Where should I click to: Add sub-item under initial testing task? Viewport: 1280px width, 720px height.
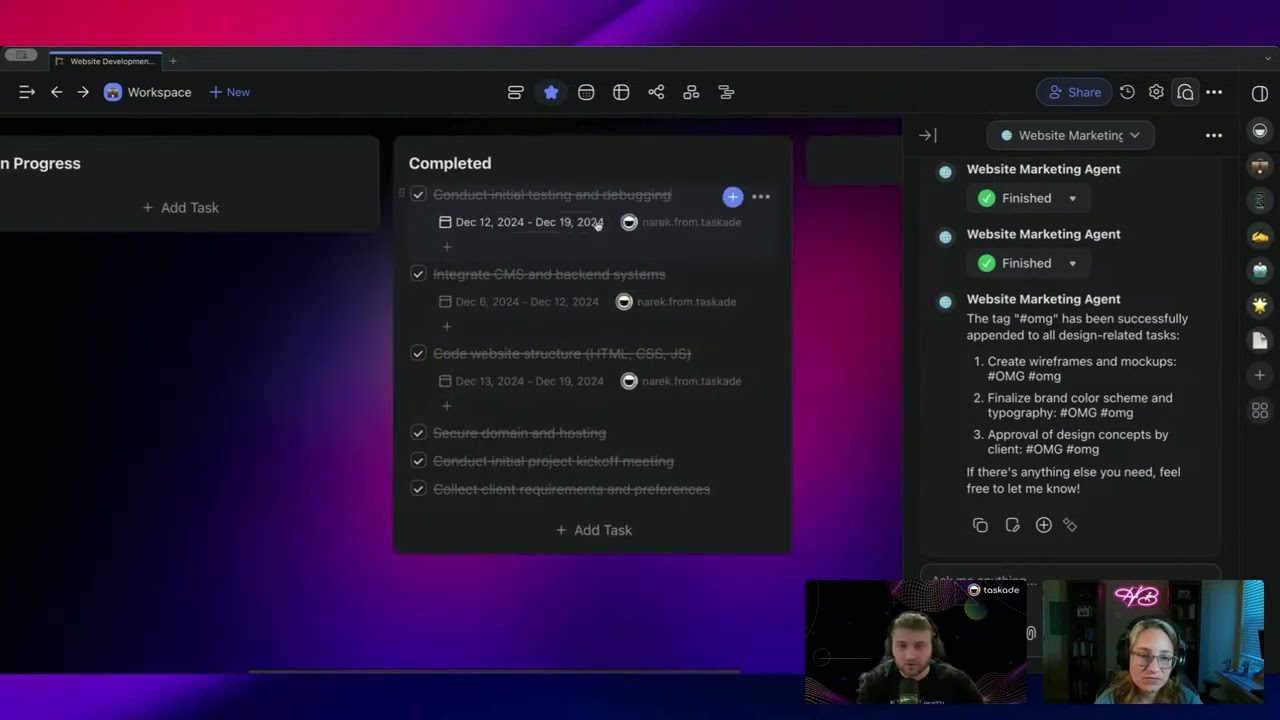coord(447,246)
